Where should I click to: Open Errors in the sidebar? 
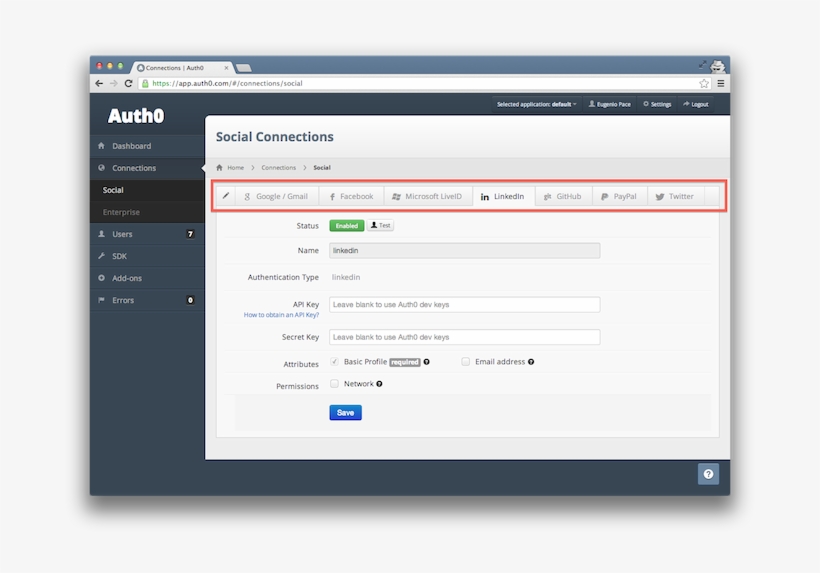click(147, 300)
